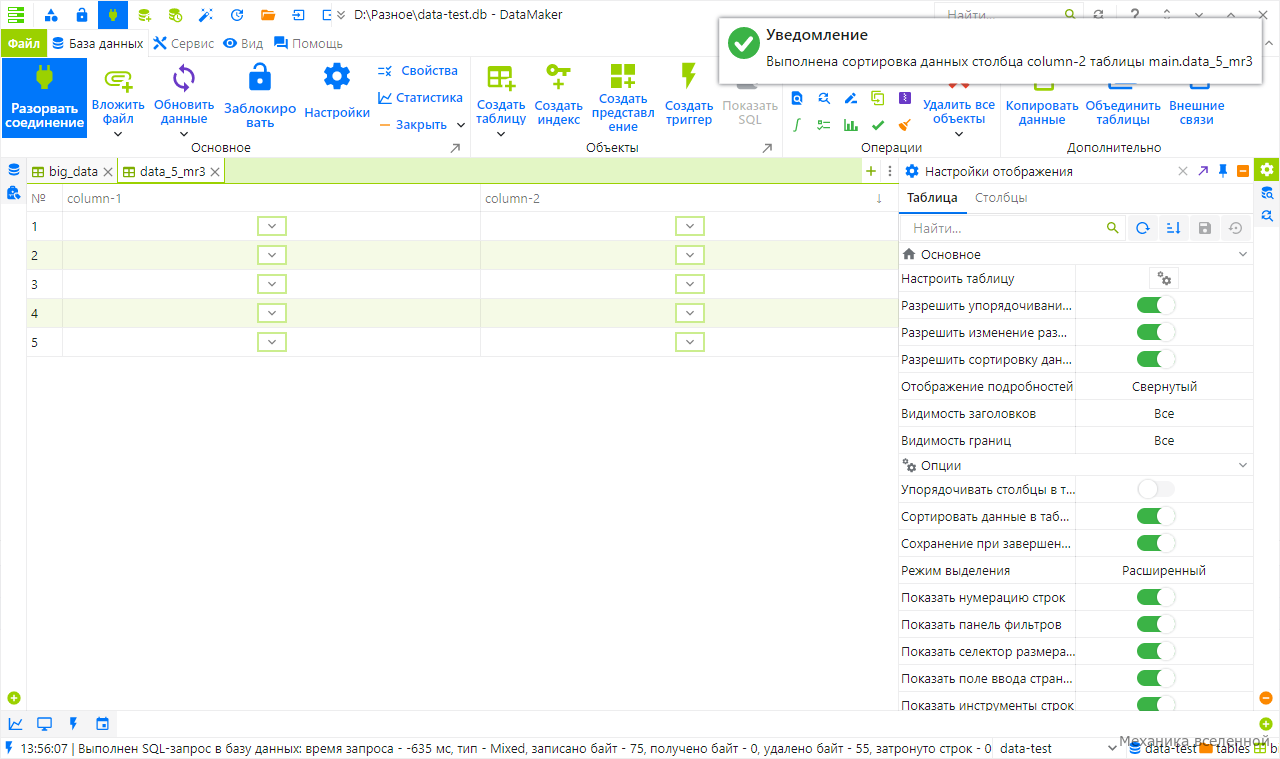1280x759 pixels.
Task: Click the green checkmark icon in Операции
Action: (877, 125)
